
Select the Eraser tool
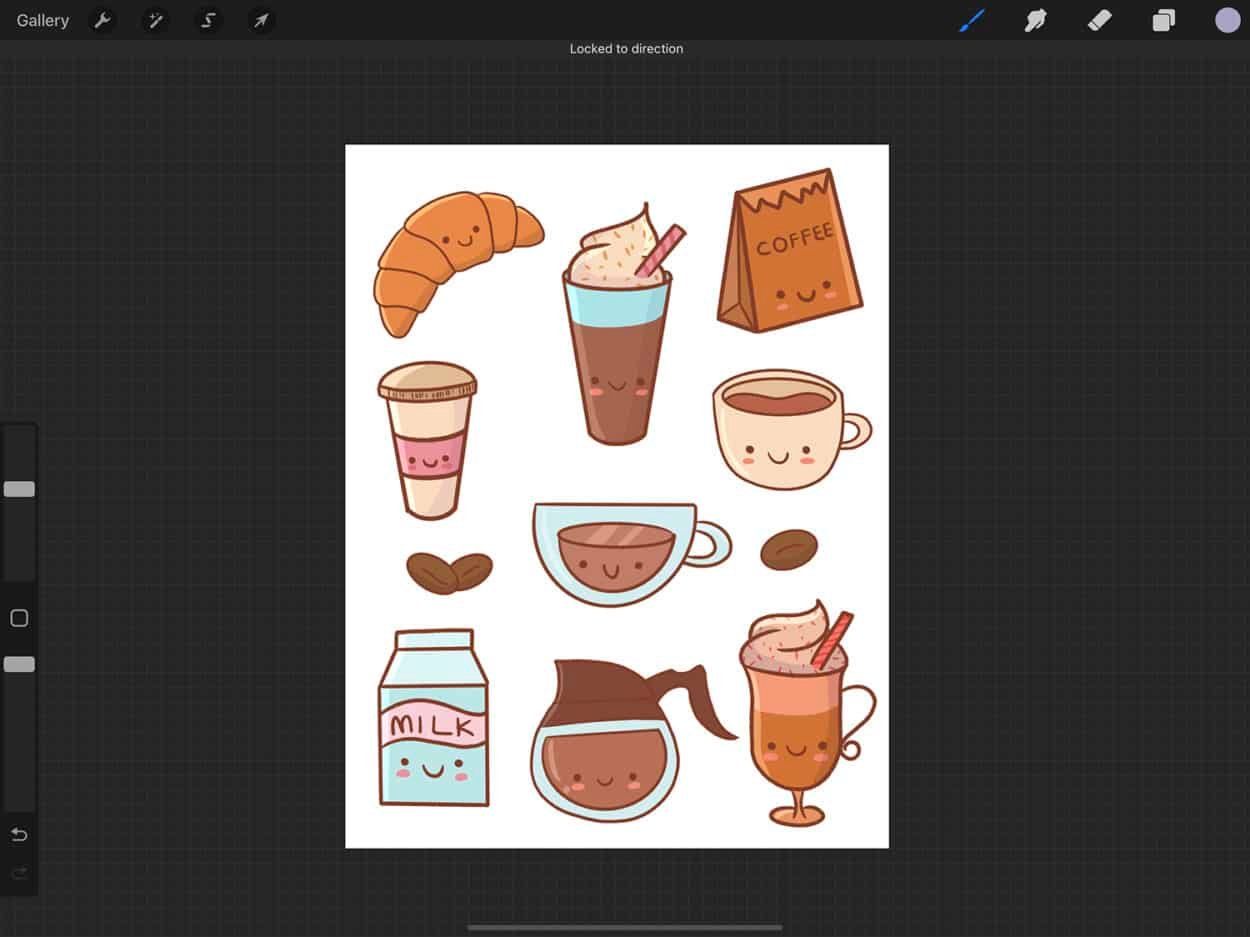tap(1100, 20)
